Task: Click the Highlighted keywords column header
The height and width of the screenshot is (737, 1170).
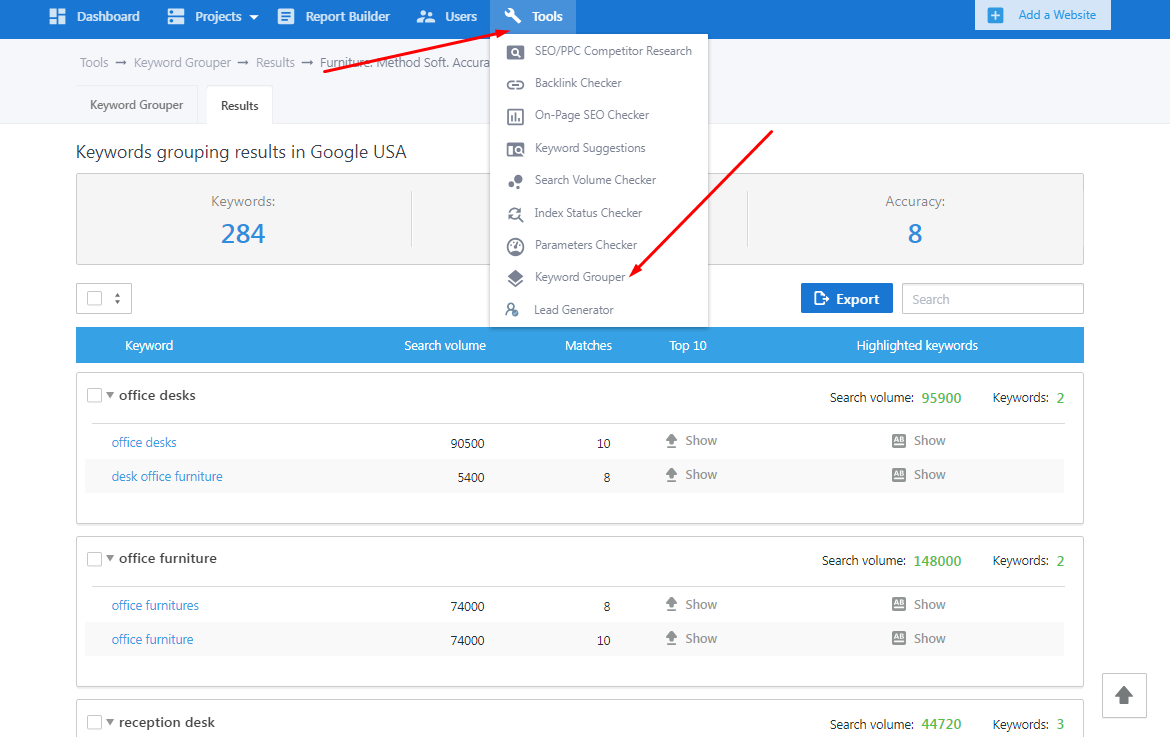Action: tap(917, 345)
